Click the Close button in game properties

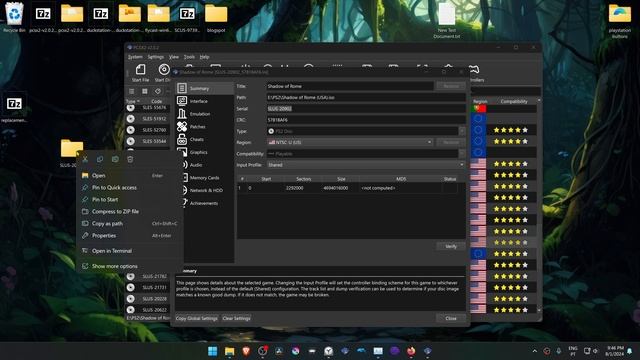(451, 318)
